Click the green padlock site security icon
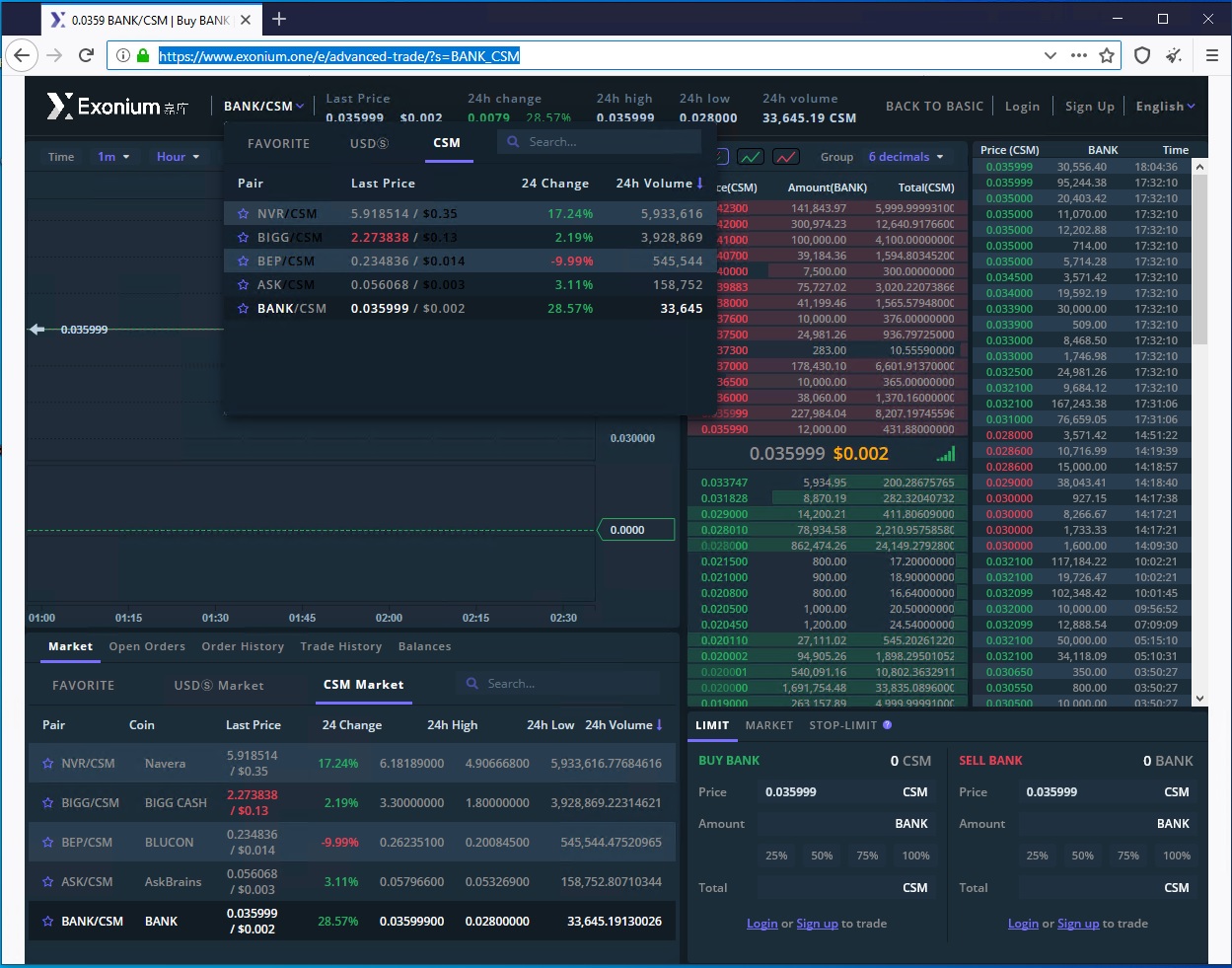This screenshot has width=1232, height=968. click(x=143, y=56)
